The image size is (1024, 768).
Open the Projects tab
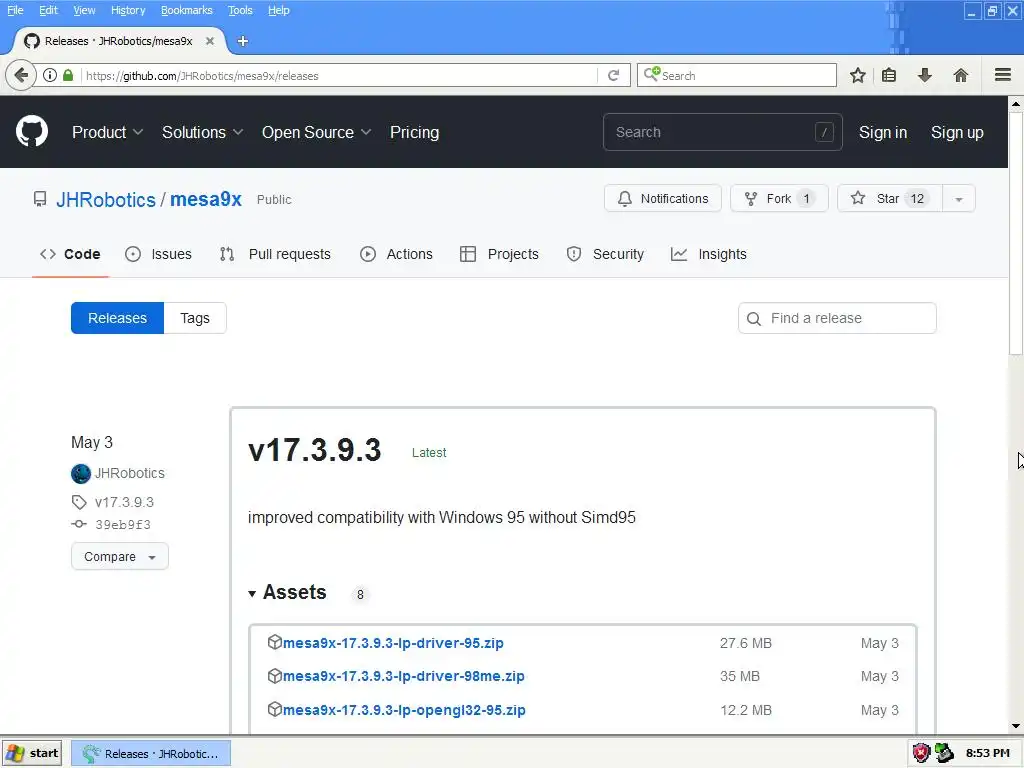click(500, 254)
